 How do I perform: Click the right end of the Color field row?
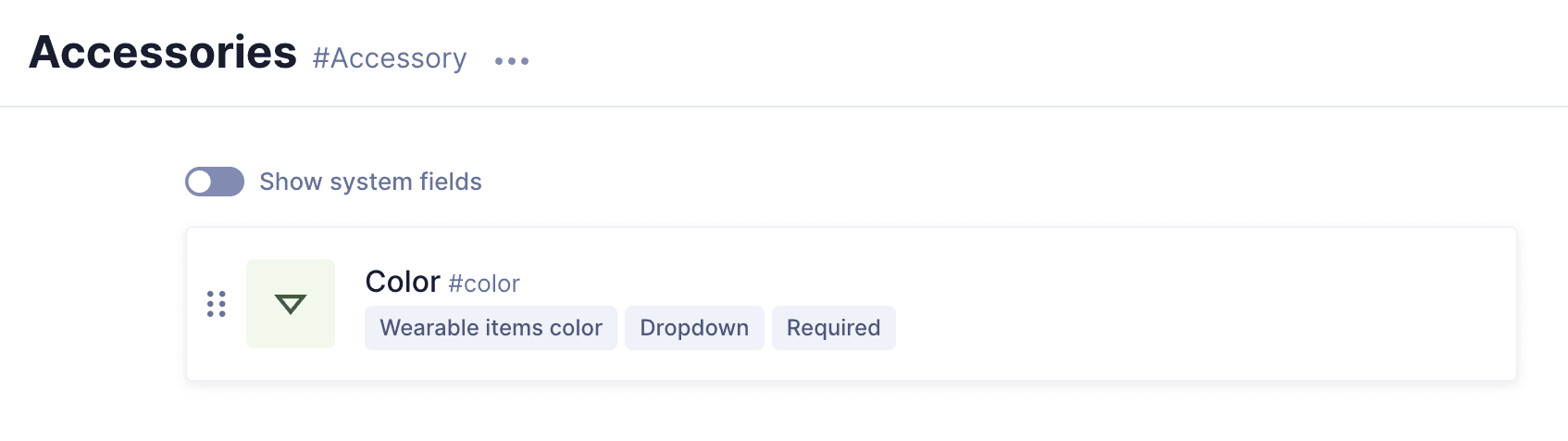(1481, 304)
